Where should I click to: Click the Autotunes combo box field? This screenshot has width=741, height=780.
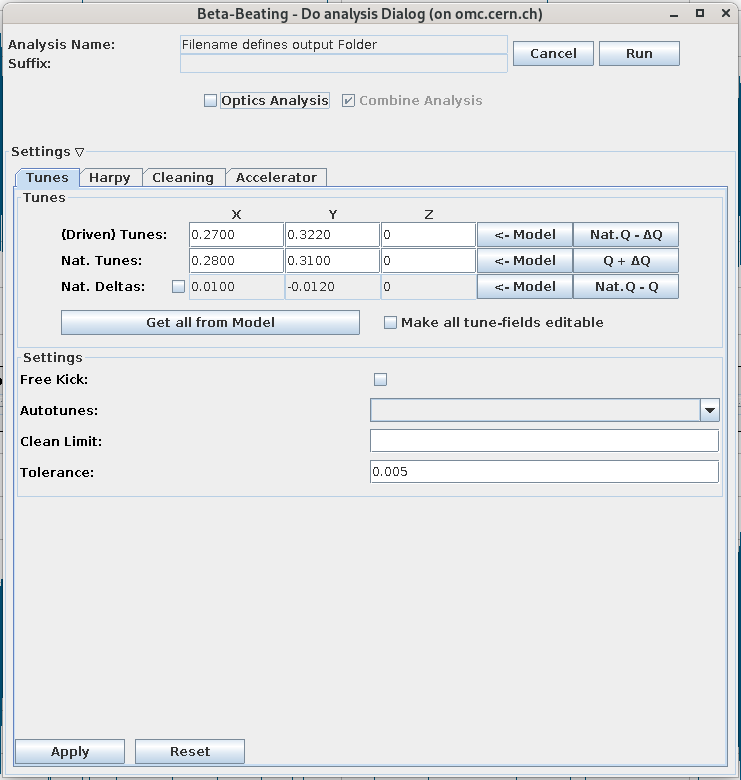click(x=535, y=410)
